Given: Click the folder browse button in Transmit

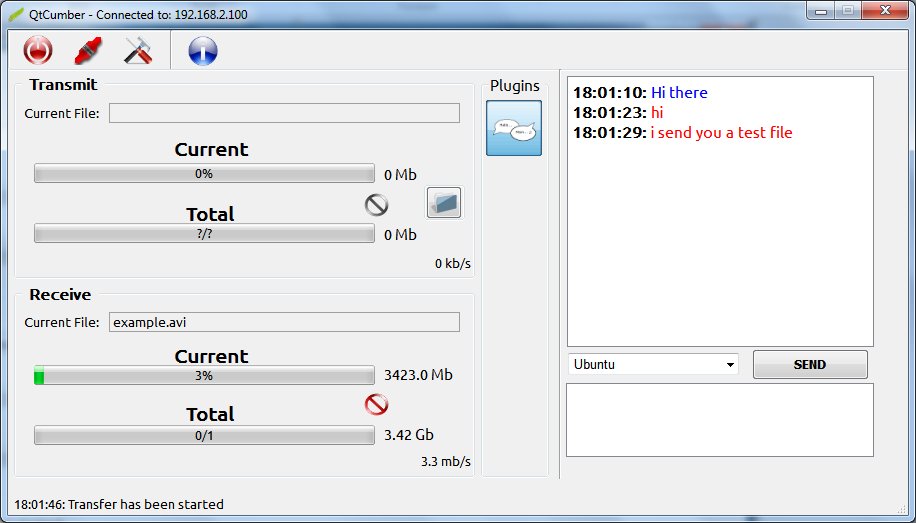Looking at the screenshot, I should click(444, 203).
